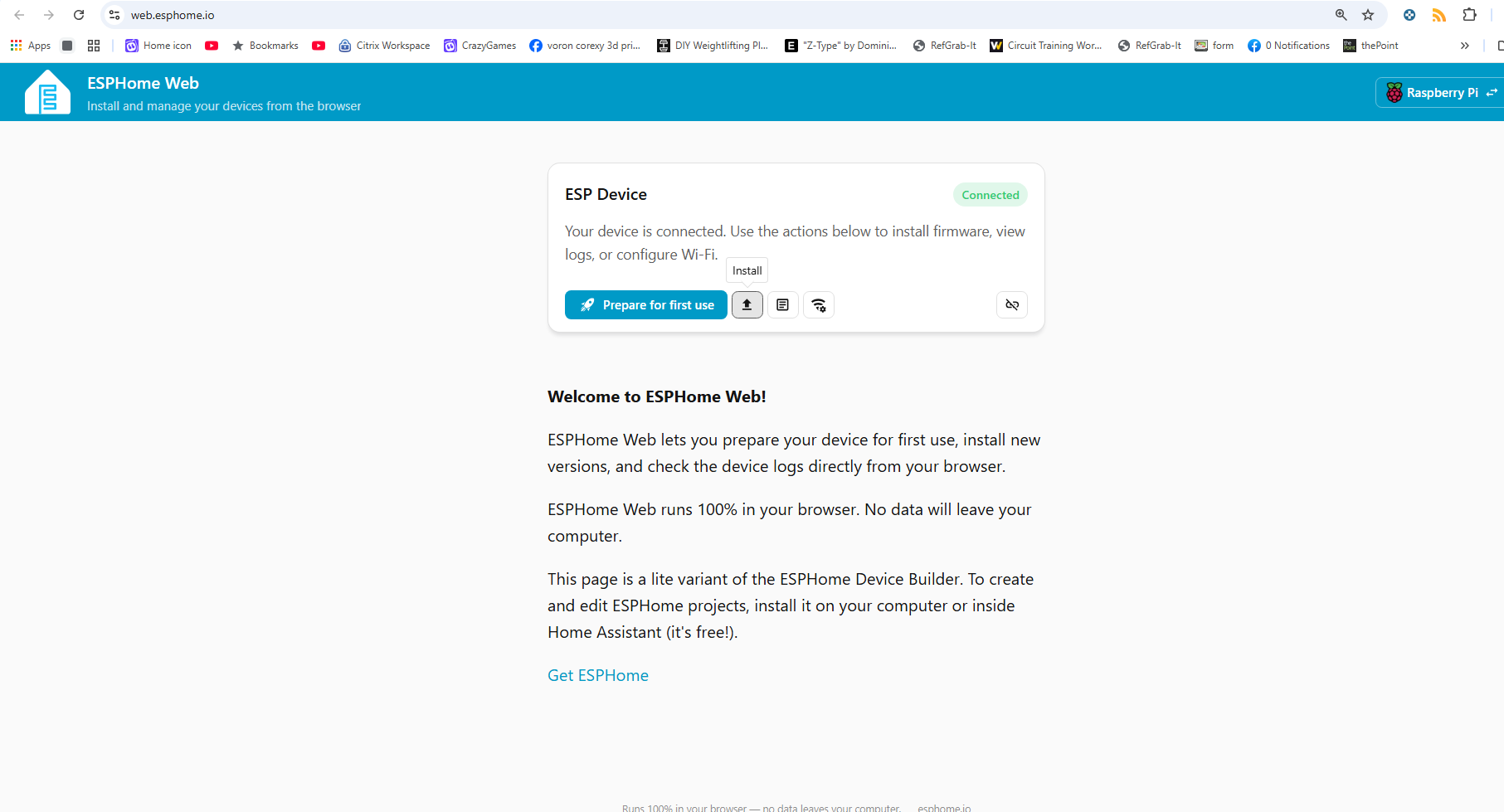Viewport: 1504px width, 812px height.
Task: Open Z-Type by Dominic bookmark
Action: click(x=841, y=46)
